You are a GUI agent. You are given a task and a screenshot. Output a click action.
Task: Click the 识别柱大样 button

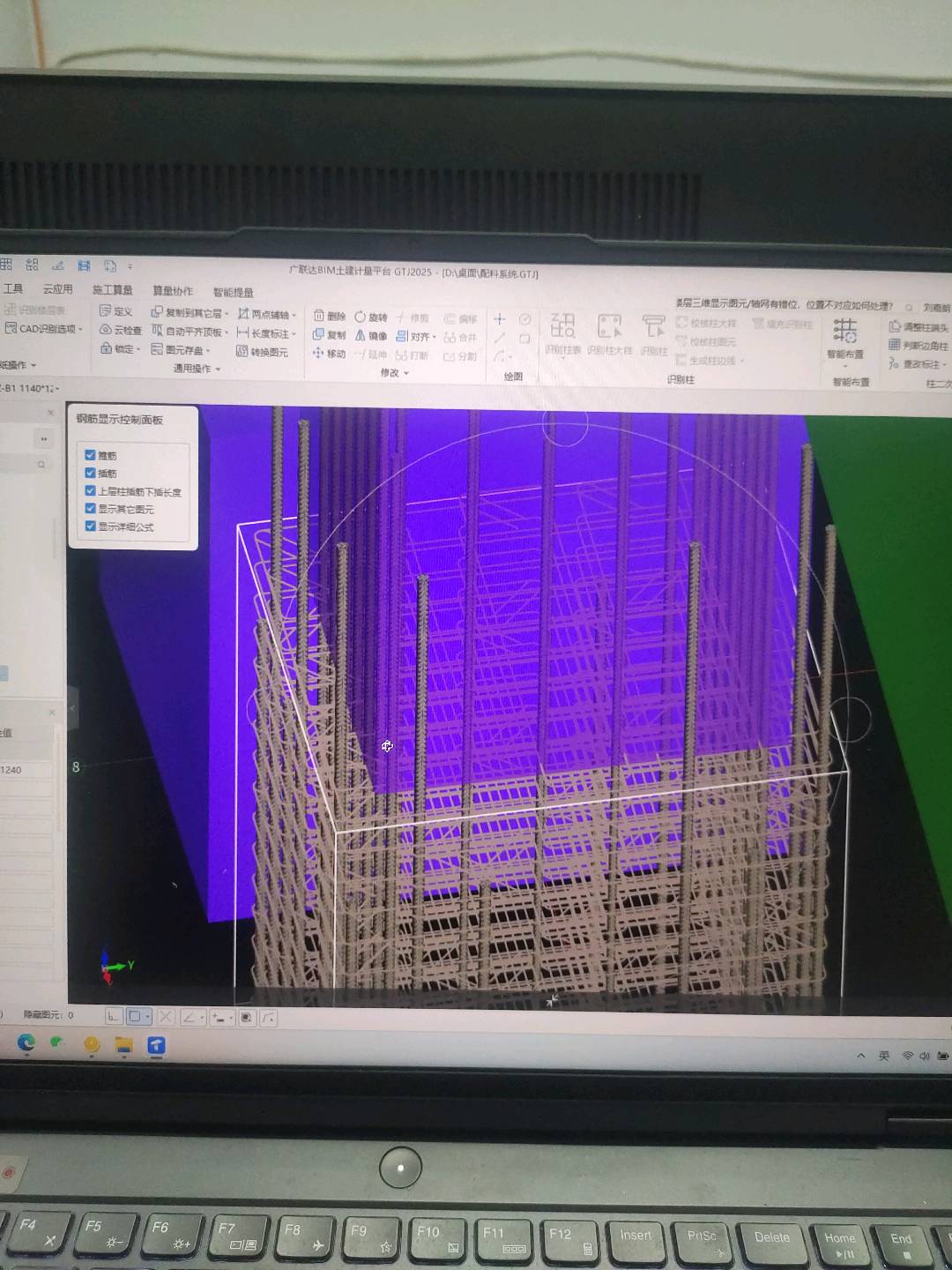[610, 335]
